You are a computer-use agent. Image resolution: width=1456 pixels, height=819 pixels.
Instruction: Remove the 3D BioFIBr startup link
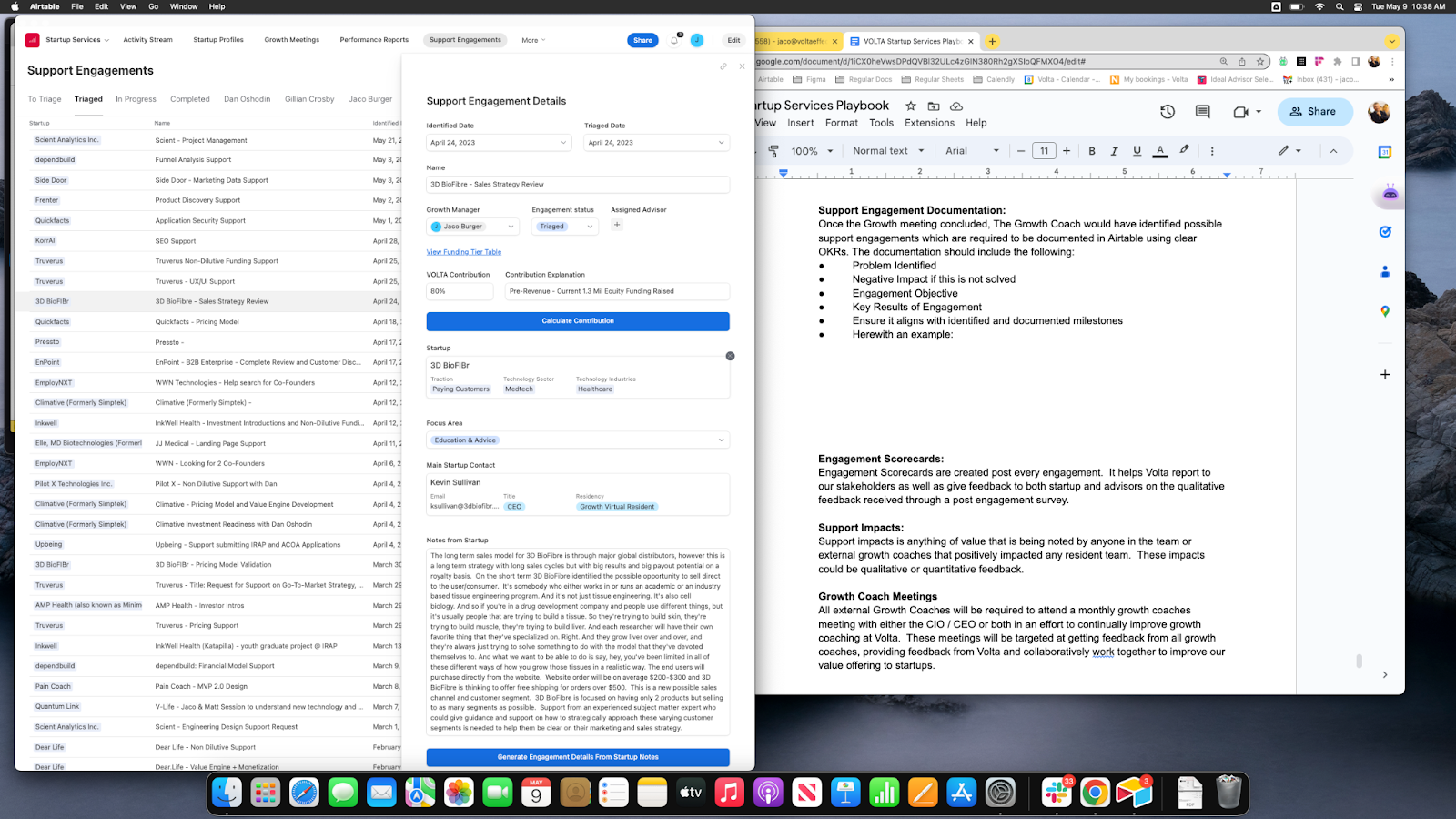[730, 356]
